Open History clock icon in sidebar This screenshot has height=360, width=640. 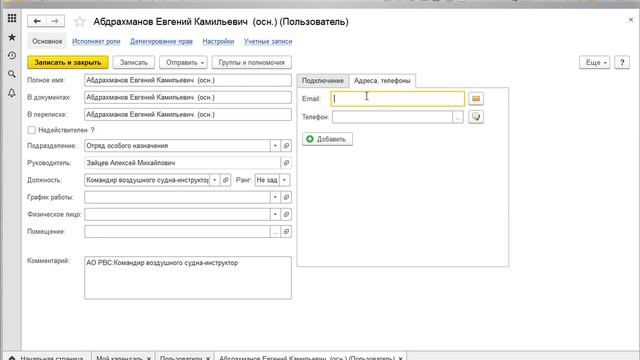[12, 56]
